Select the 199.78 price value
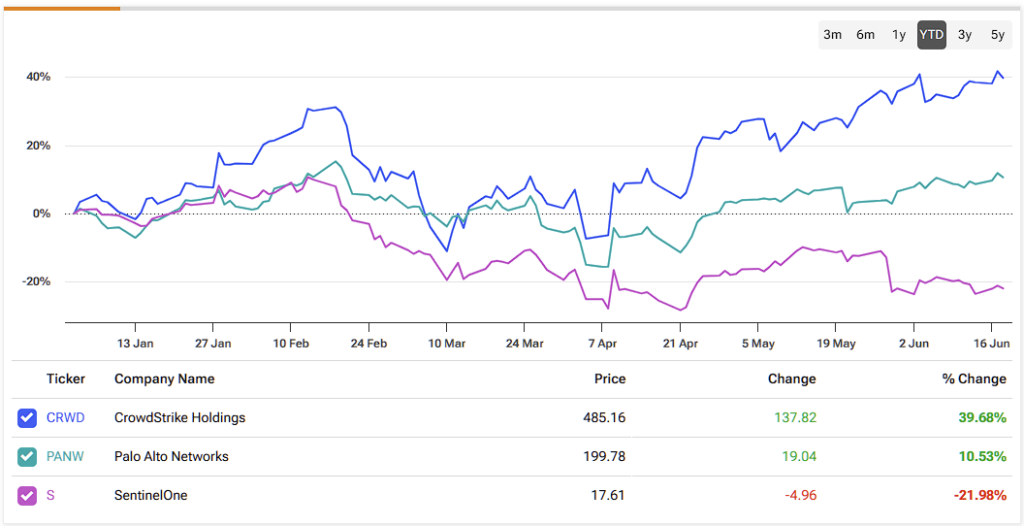 pos(605,457)
